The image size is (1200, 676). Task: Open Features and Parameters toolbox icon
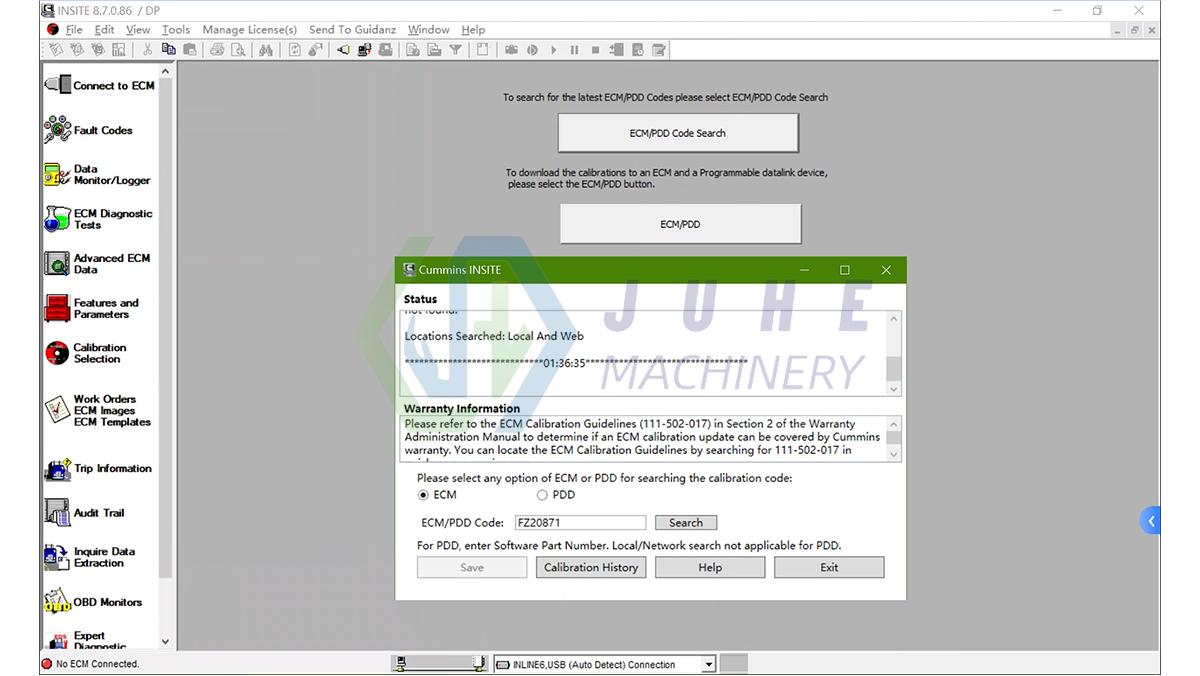[x=57, y=308]
